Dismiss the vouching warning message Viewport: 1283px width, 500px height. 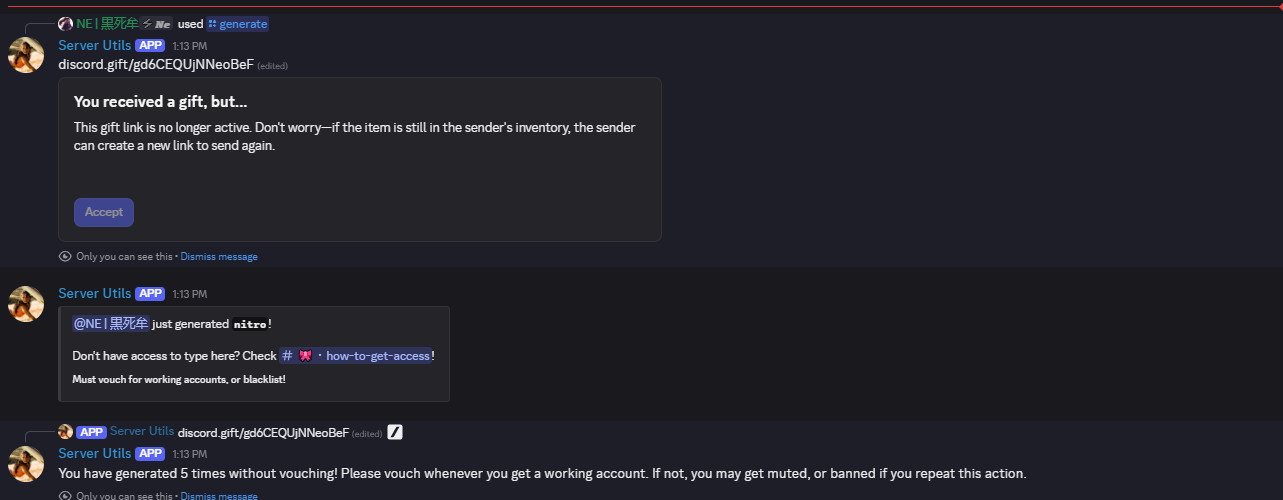pos(219,496)
